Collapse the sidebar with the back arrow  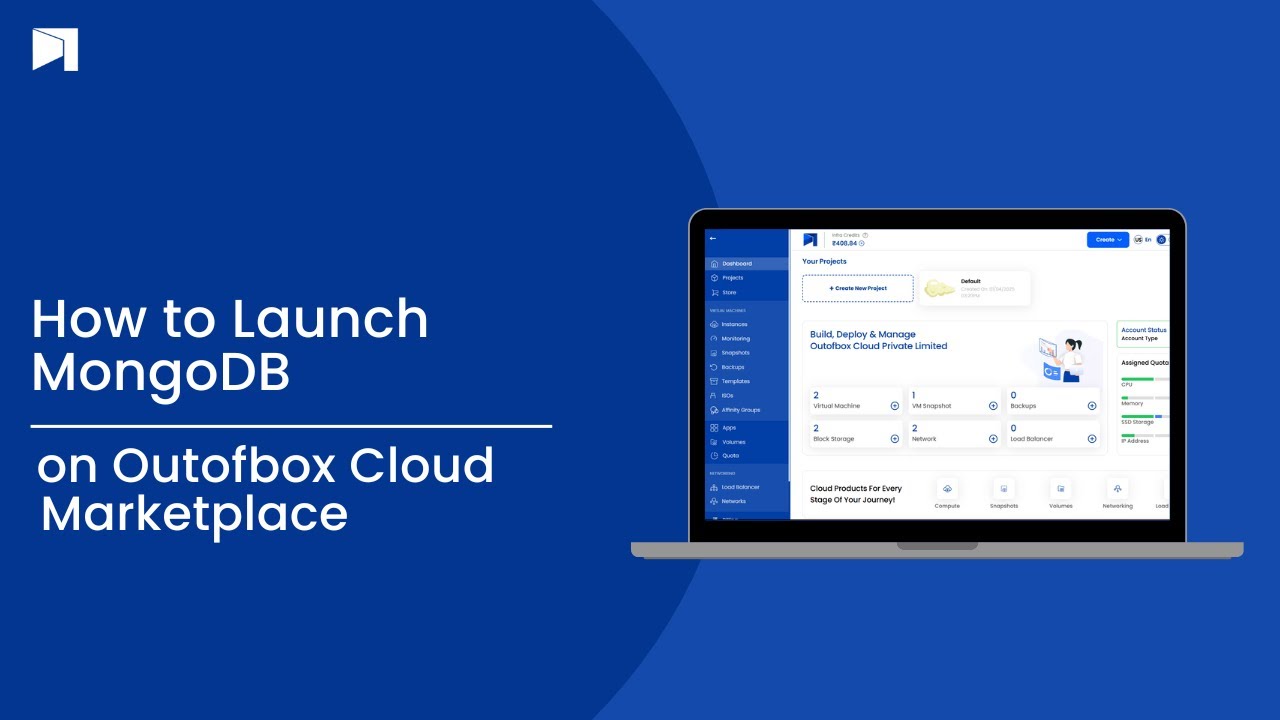coord(712,237)
